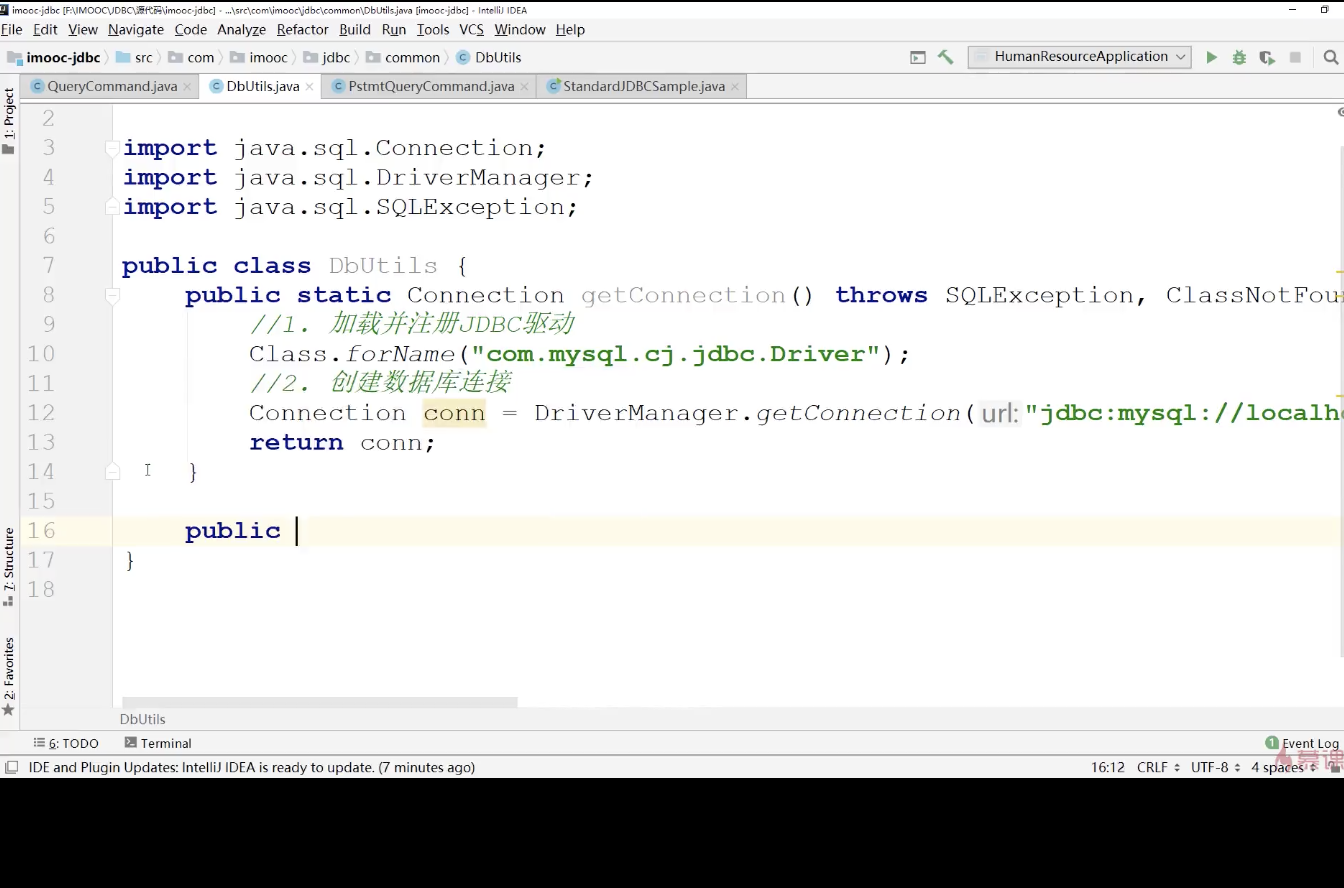Click the DbUtils class in navigation bar
The image size is (1344, 888).
point(490,58)
